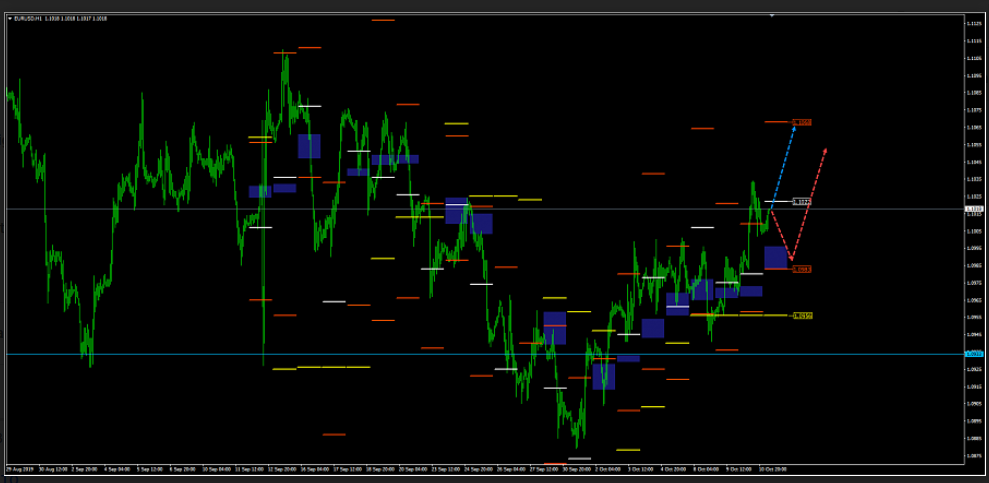
Task: Select the highest blue rectangle on chart
Action: click(x=309, y=146)
